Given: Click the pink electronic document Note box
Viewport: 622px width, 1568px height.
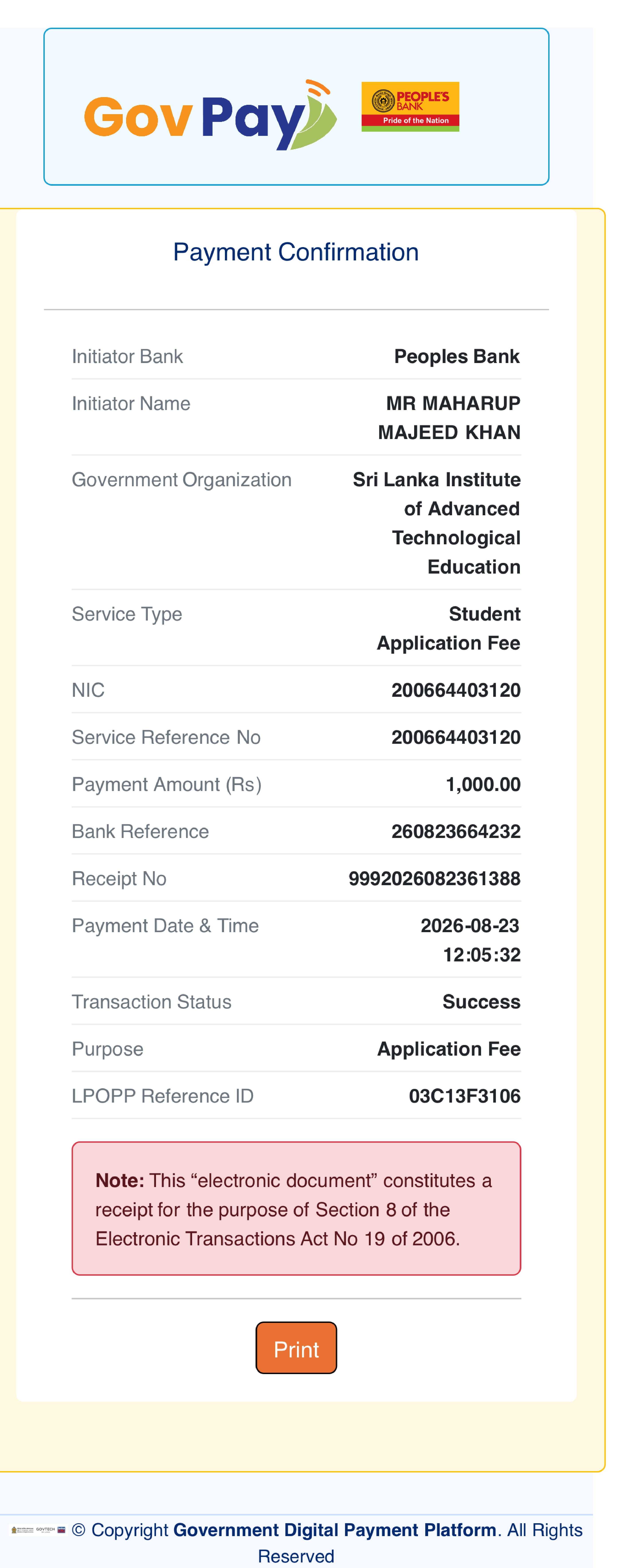Looking at the screenshot, I should coord(296,1208).
